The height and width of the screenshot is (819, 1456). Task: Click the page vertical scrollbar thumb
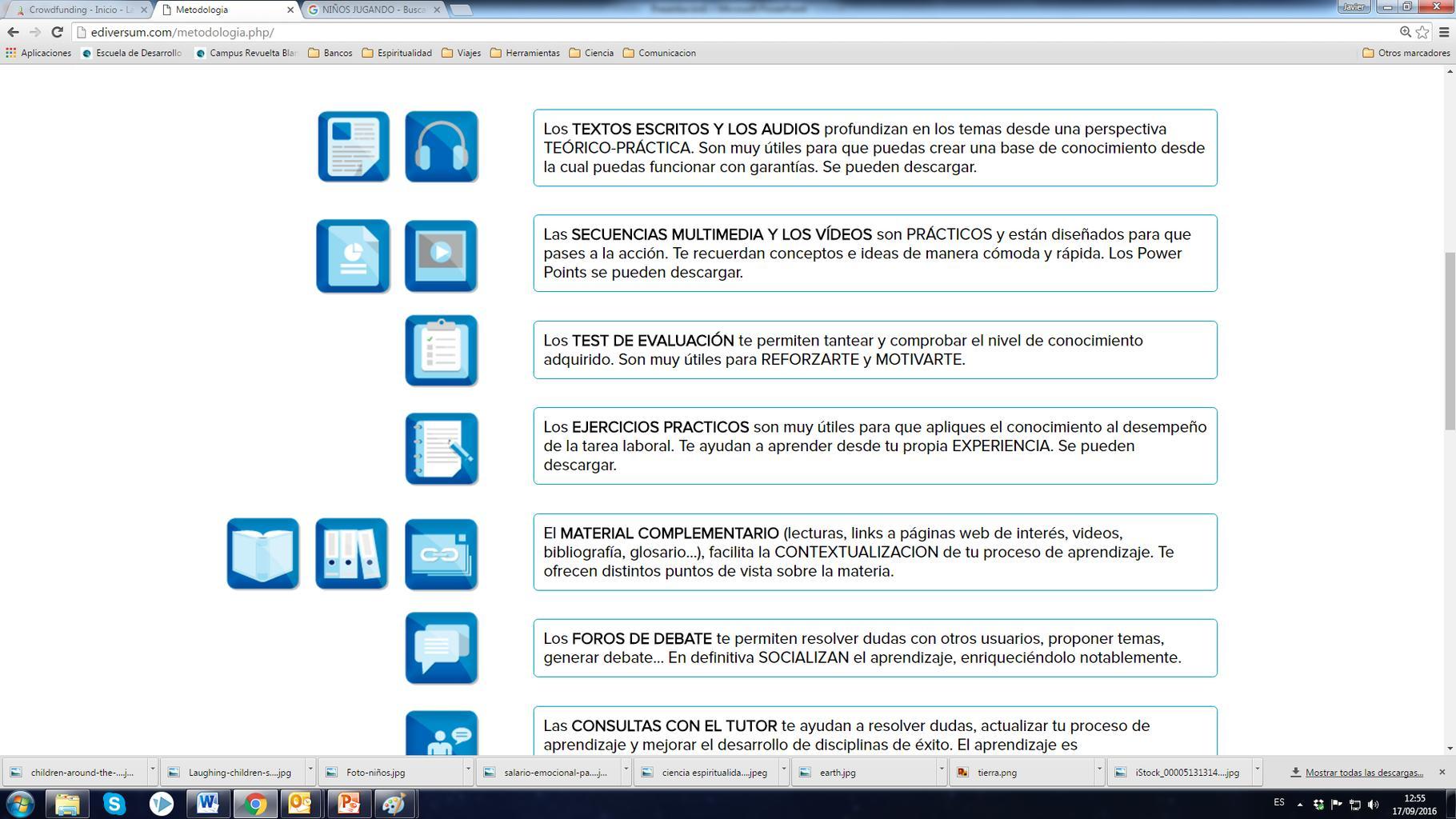(1449, 342)
